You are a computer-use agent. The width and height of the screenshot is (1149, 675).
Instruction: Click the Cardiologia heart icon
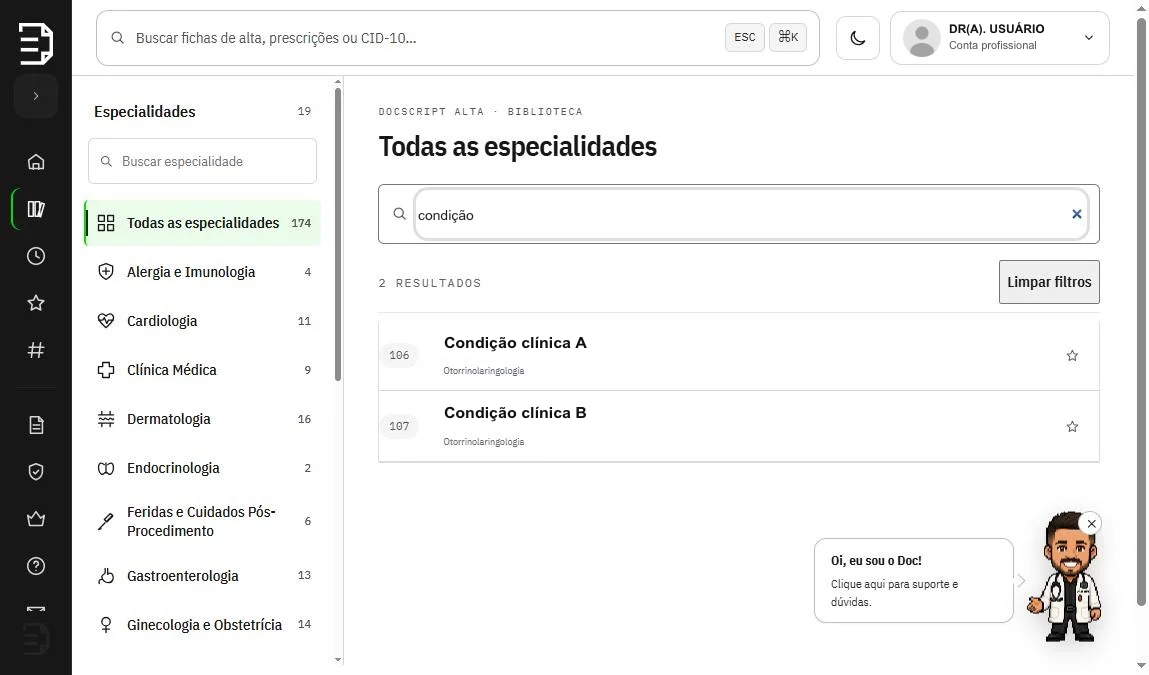106,321
